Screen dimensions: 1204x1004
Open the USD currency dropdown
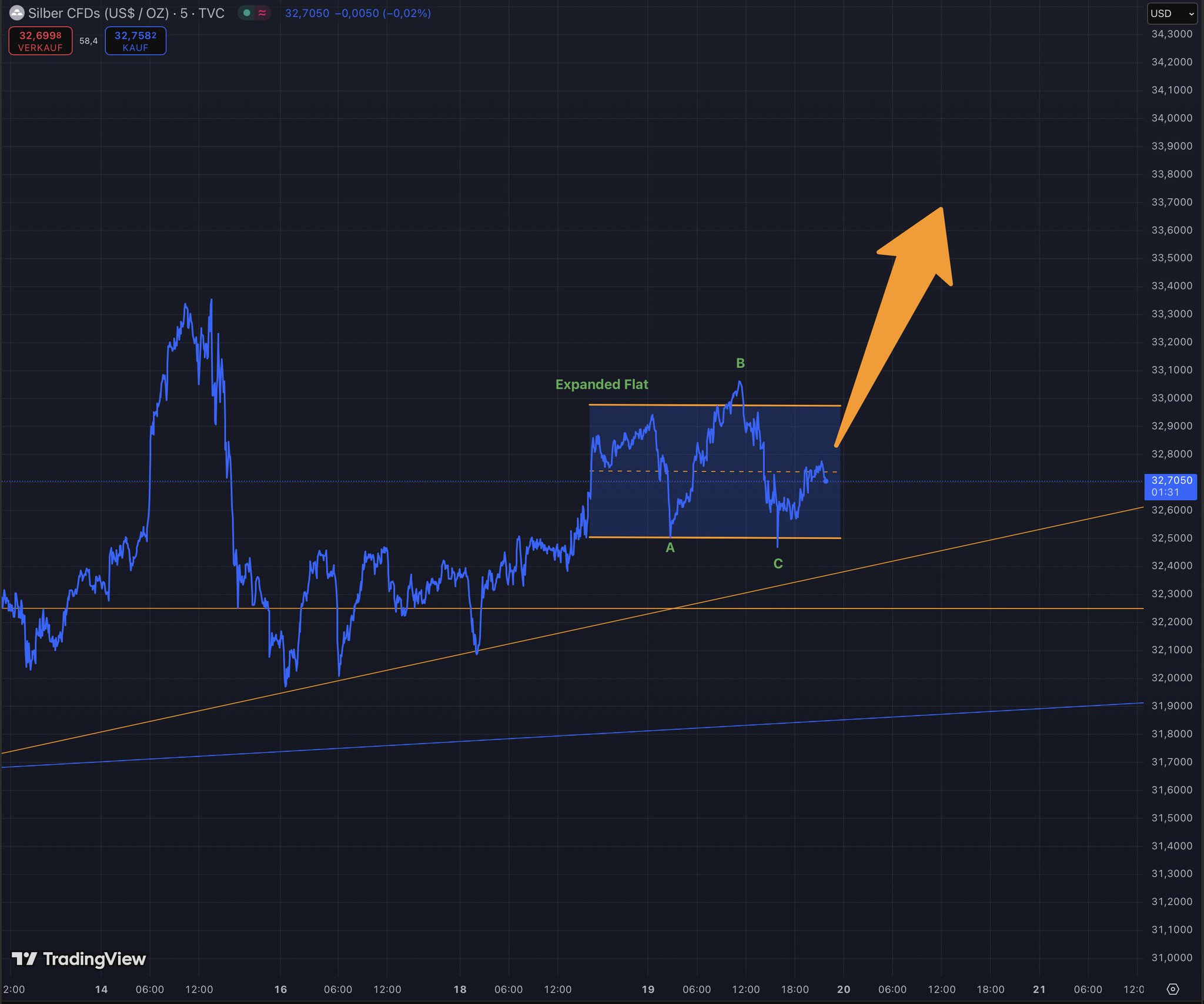(1172, 14)
